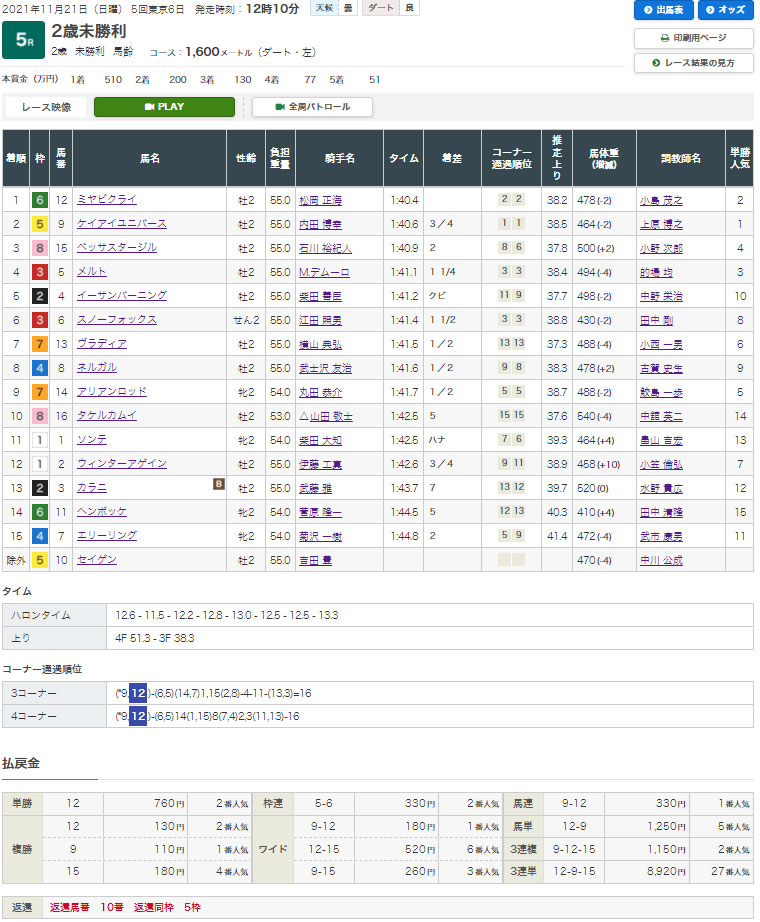Image resolution: width=760 pixels, height=922 pixels.
Task: Click the green 5R race number badge
Action: pyautogui.click(x=21, y=41)
